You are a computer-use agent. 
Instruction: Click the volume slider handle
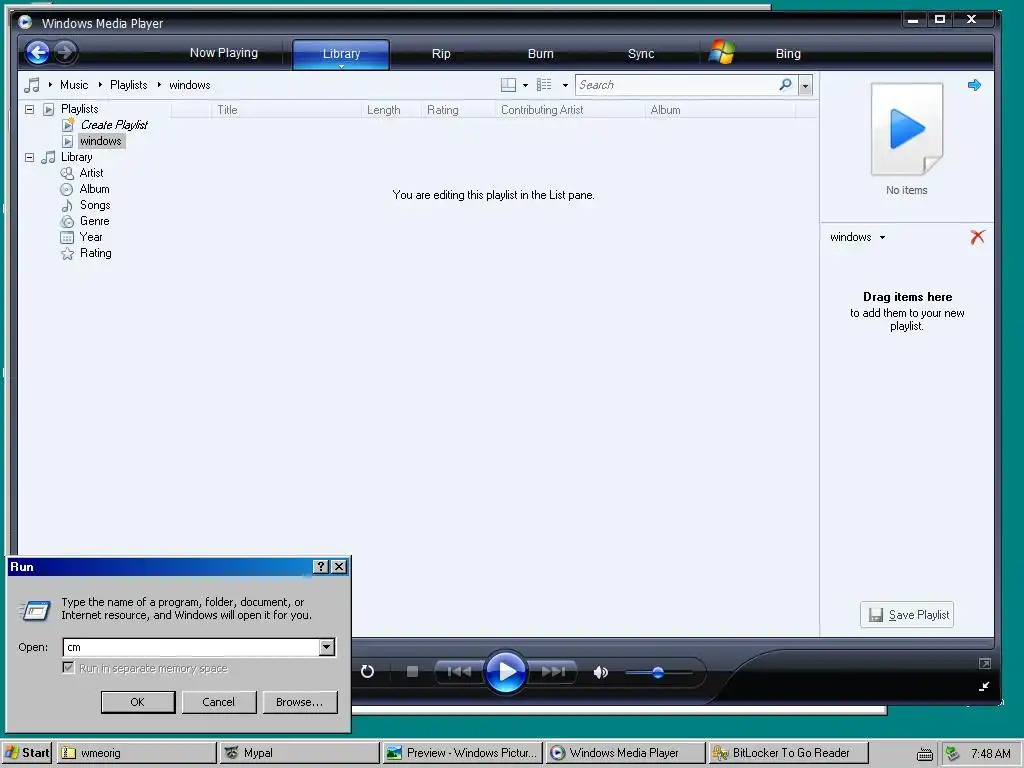click(658, 672)
